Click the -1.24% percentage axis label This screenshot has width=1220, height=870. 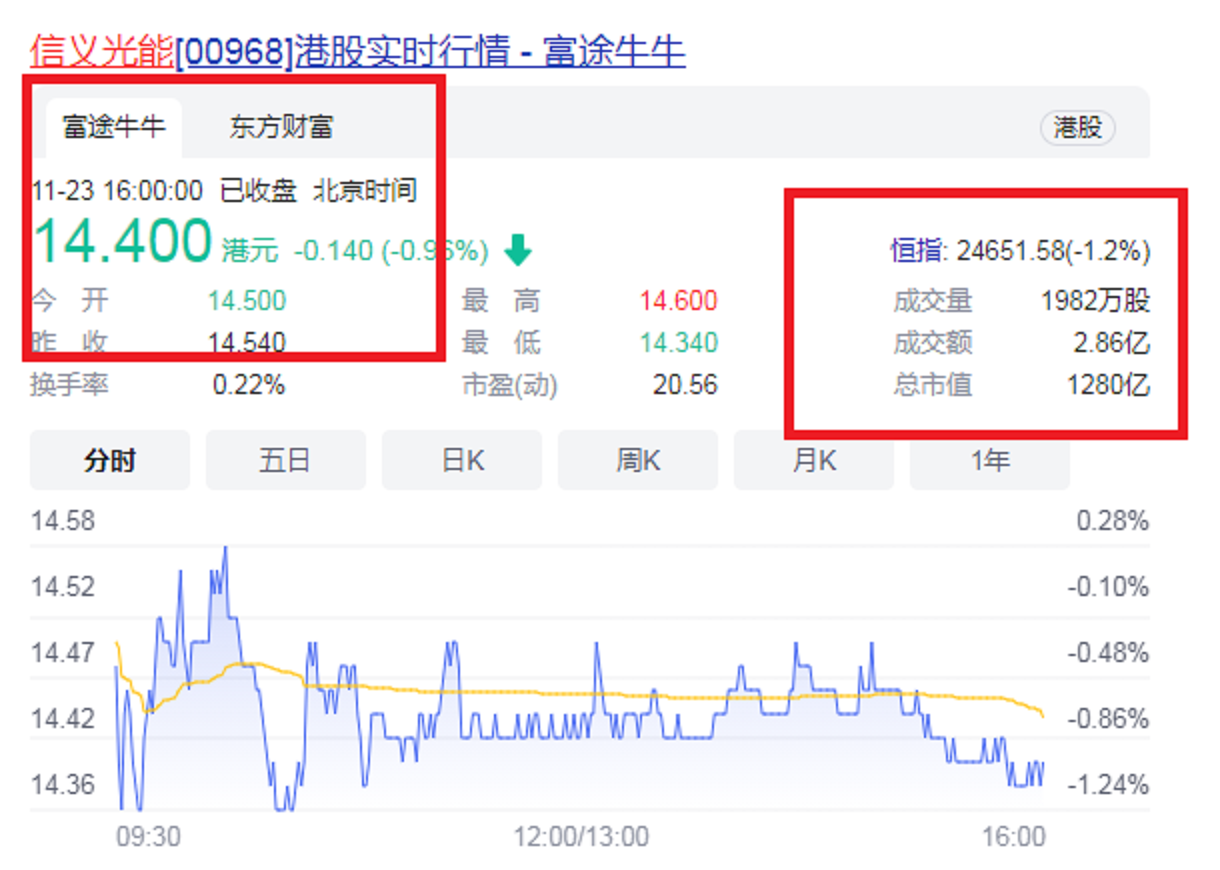pos(1108,784)
